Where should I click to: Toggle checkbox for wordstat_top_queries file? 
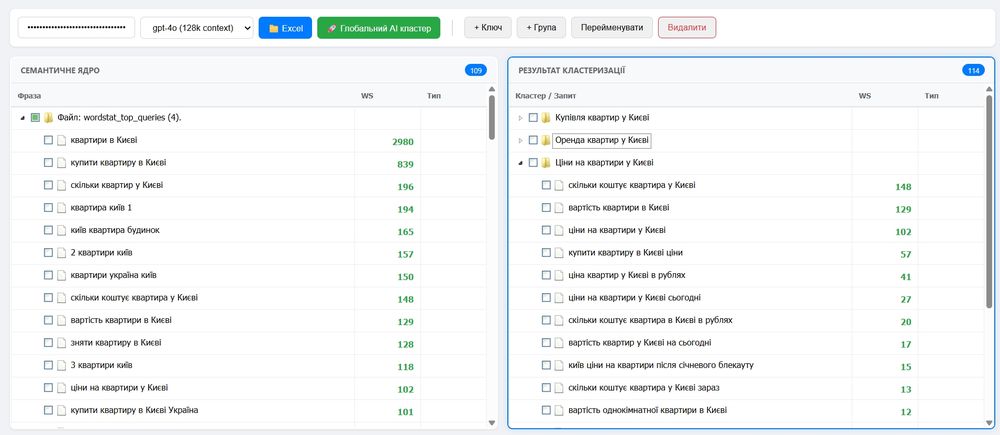pos(35,118)
